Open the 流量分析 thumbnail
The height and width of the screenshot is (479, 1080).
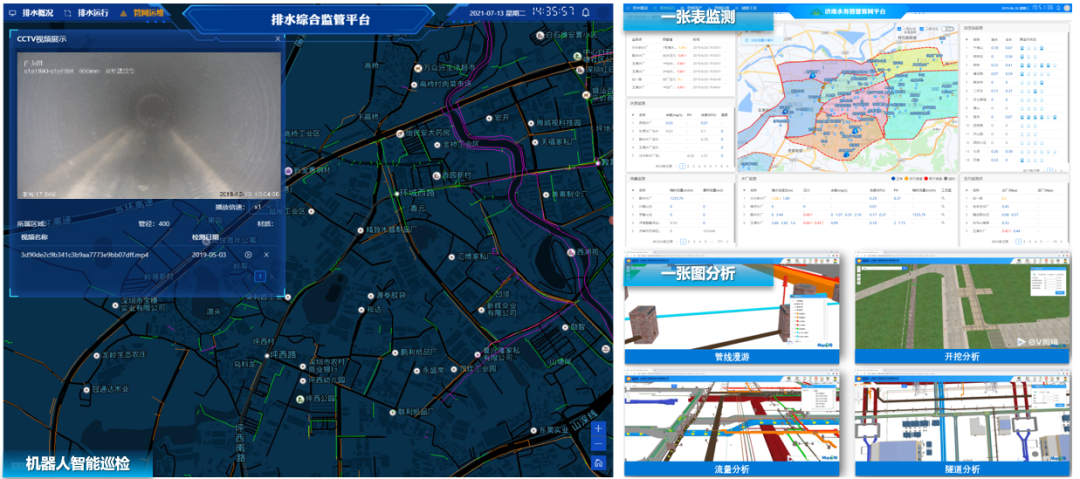731,424
